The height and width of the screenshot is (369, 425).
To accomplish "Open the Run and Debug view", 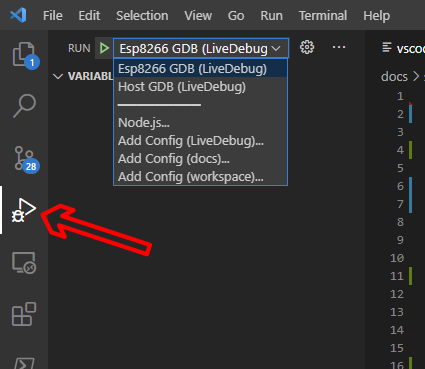I will (x=24, y=210).
